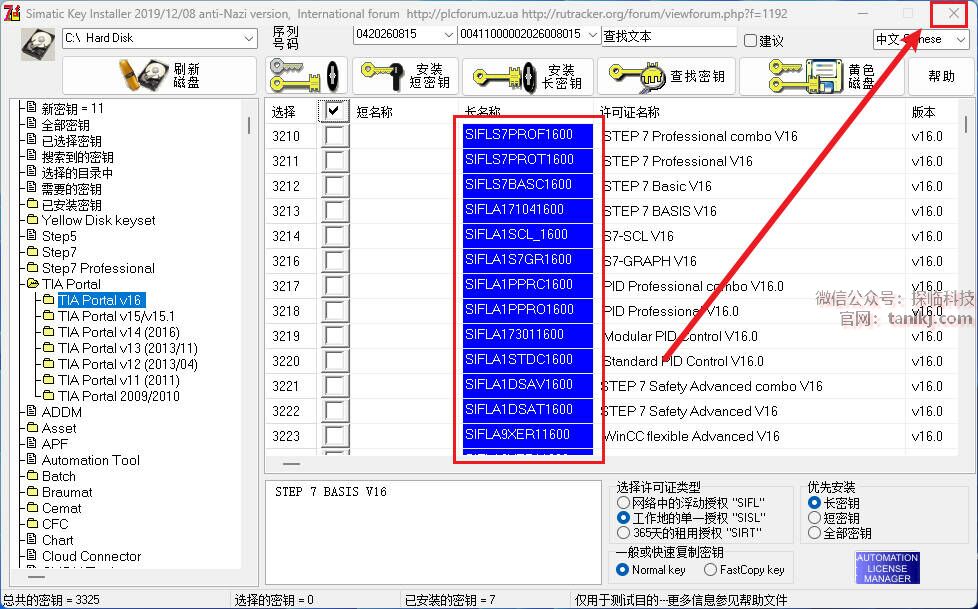
Task: Click the refresh disk button
Action: [x=159, y=76]
